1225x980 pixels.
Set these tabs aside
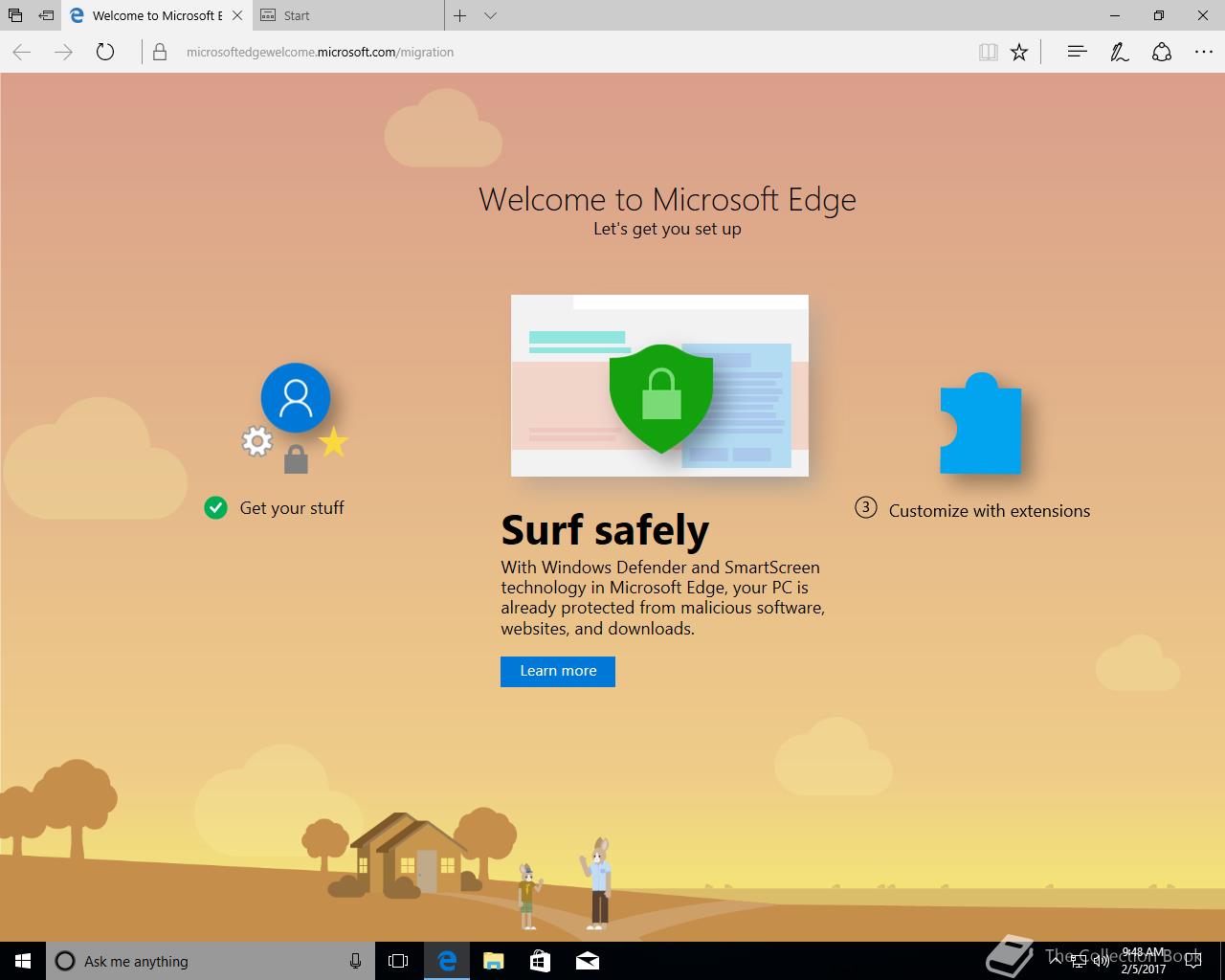click(x=46, y=15)
